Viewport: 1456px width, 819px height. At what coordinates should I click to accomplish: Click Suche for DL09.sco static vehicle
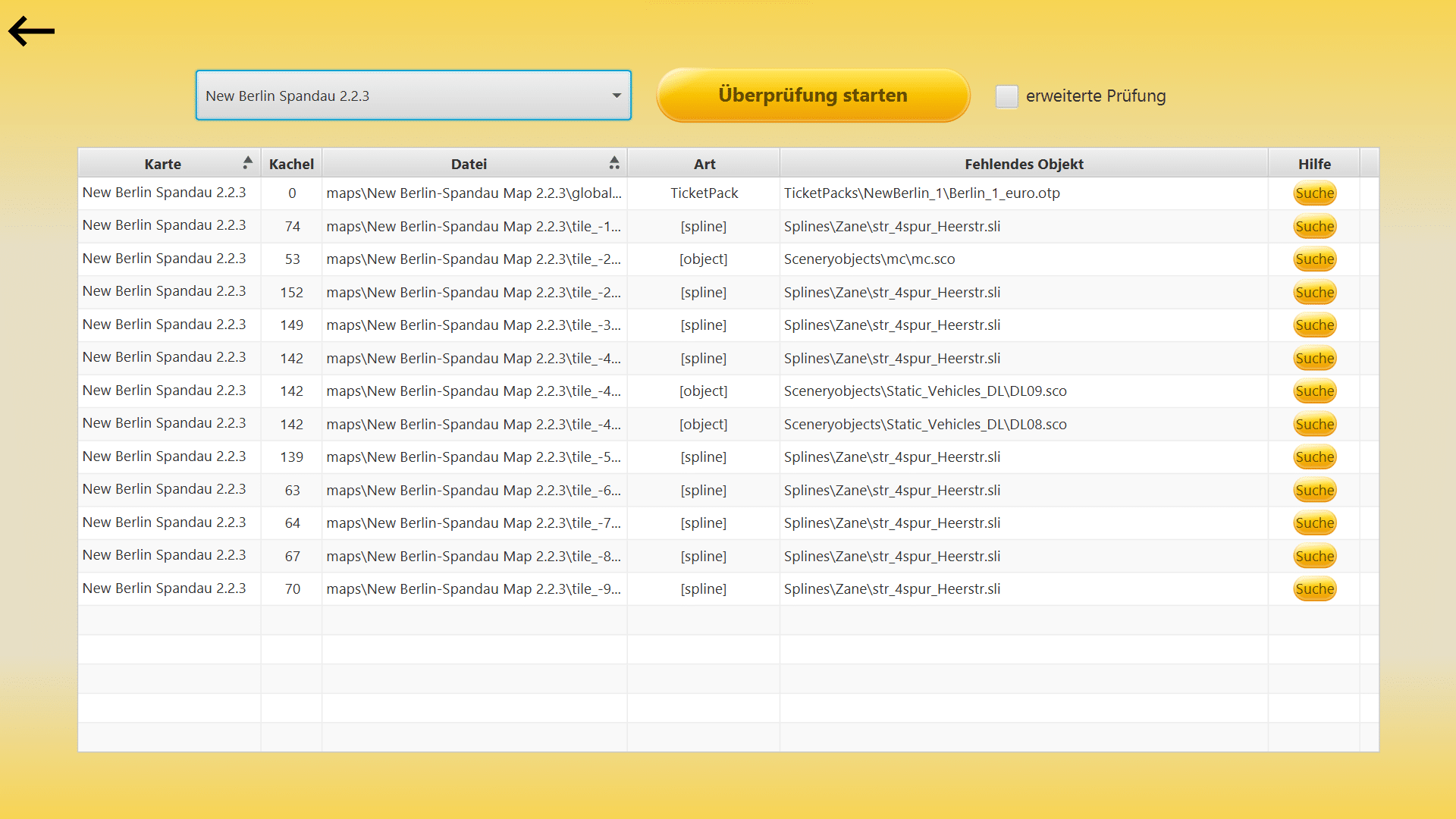point(1314,391)
